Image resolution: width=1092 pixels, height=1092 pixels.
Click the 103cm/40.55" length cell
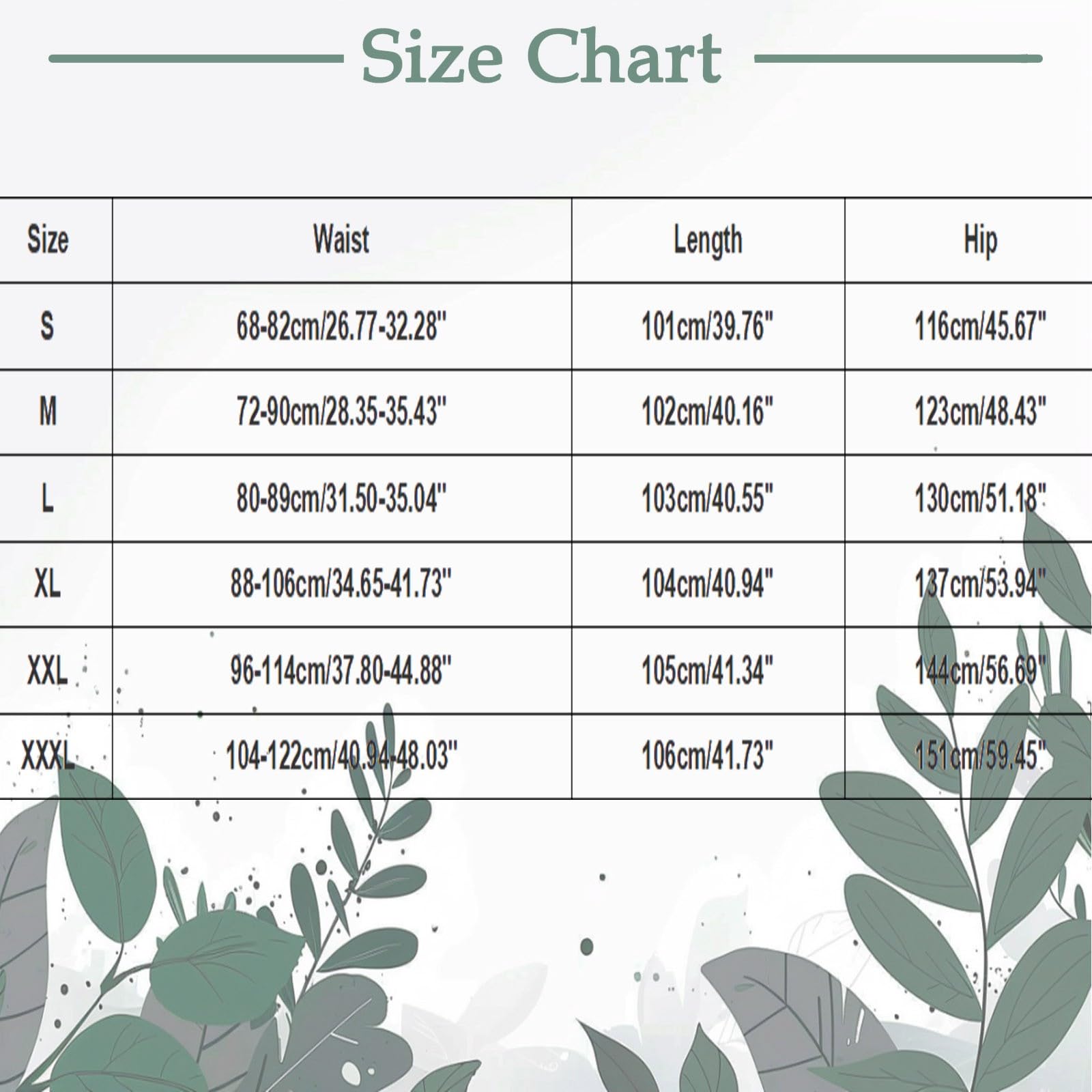click(708, 499)
